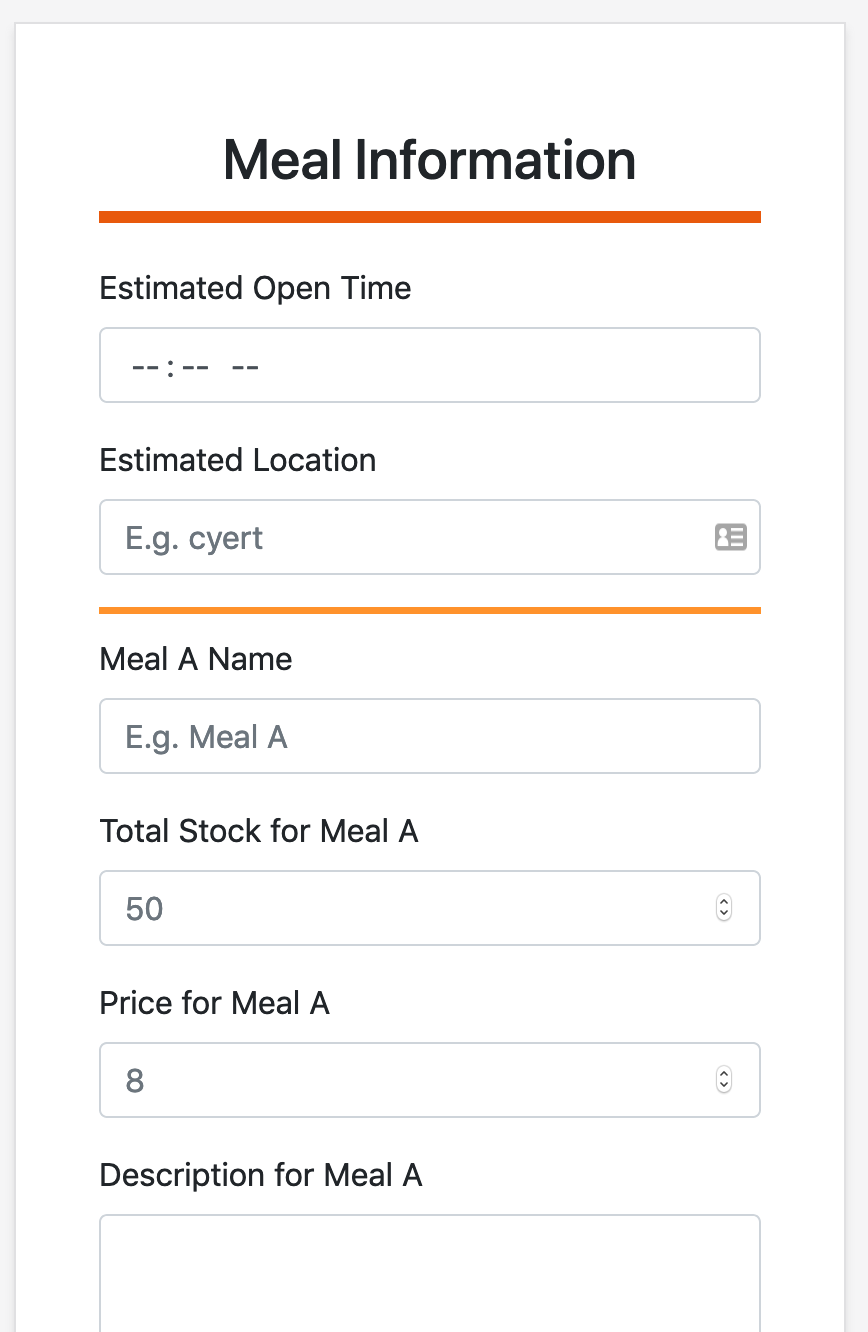Focus the Estimated Location text field
This screenshot has width=868, height=1332.
coord(400,538)
